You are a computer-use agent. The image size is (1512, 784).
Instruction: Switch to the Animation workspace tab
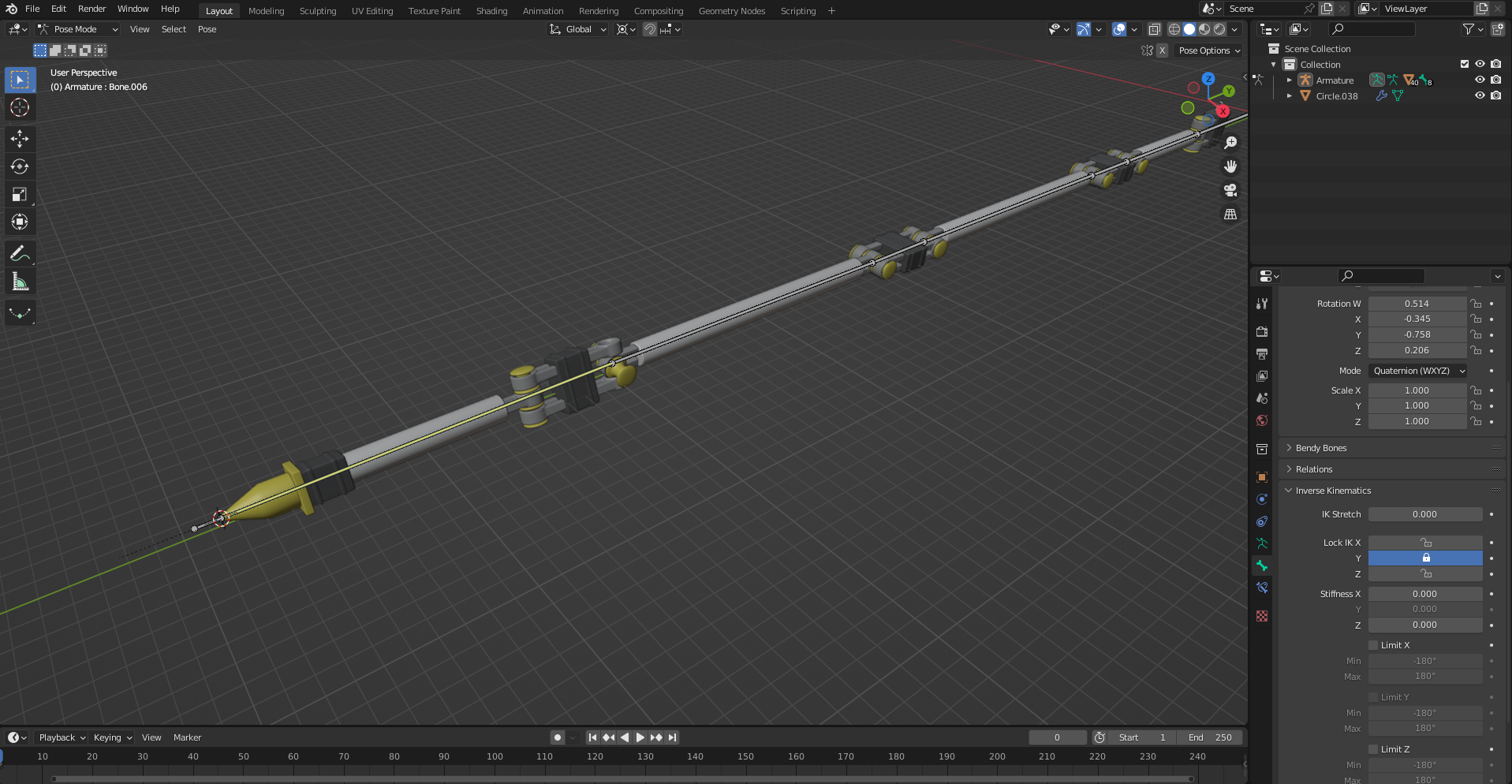pyautogui.click(x=543, y=11)
